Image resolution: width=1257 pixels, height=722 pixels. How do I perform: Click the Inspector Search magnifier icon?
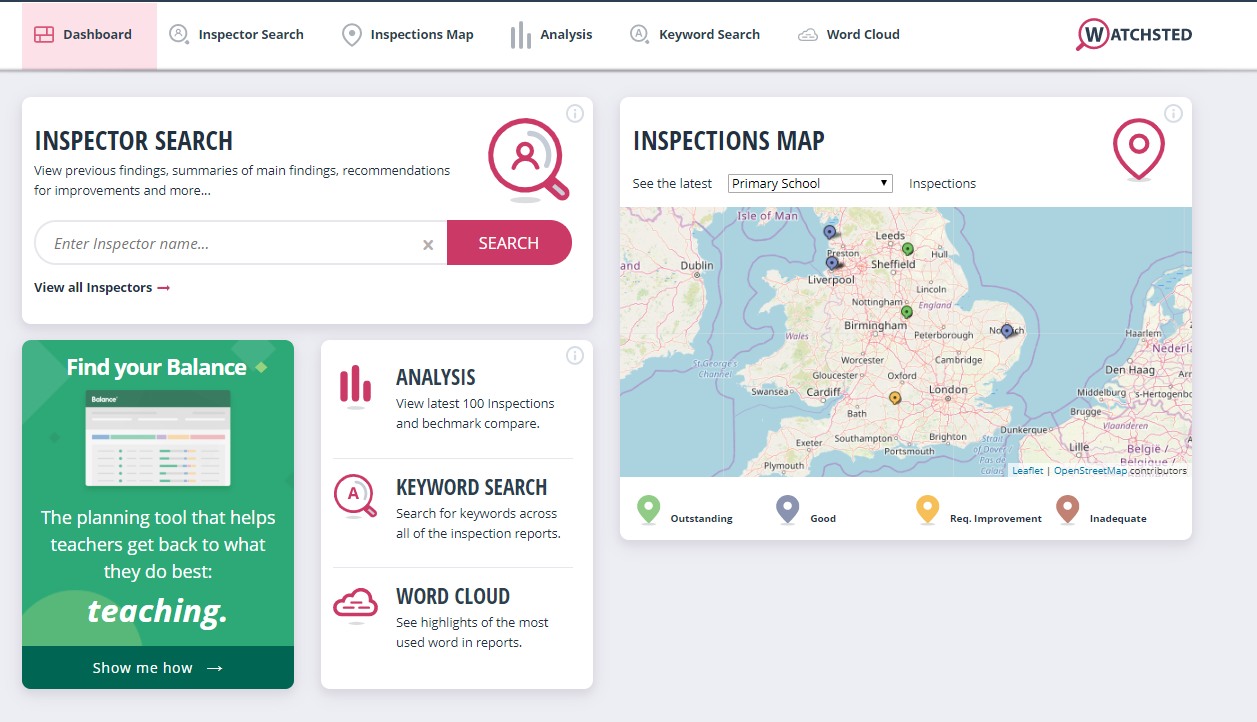click(x=527, y=159)
